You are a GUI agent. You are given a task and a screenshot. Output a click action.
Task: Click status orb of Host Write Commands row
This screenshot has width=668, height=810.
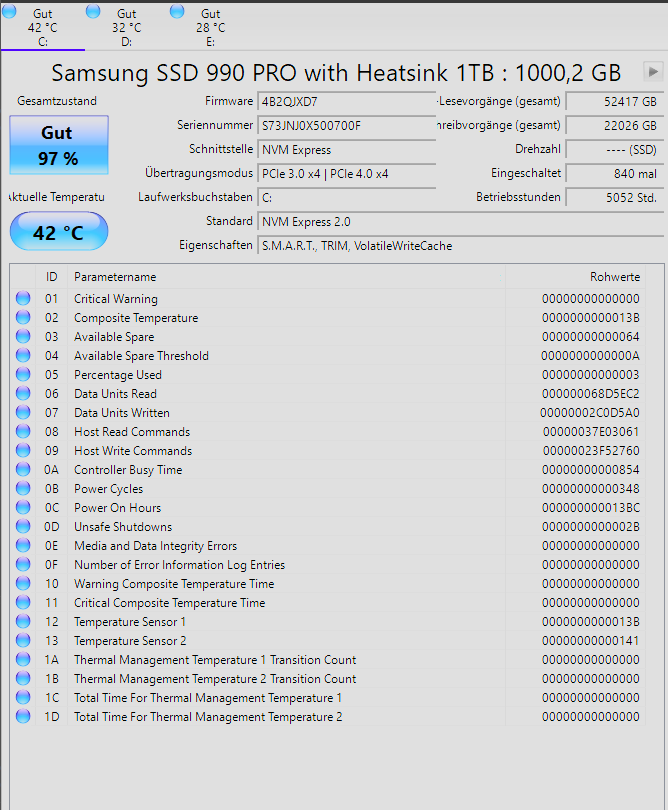[23, 450]
